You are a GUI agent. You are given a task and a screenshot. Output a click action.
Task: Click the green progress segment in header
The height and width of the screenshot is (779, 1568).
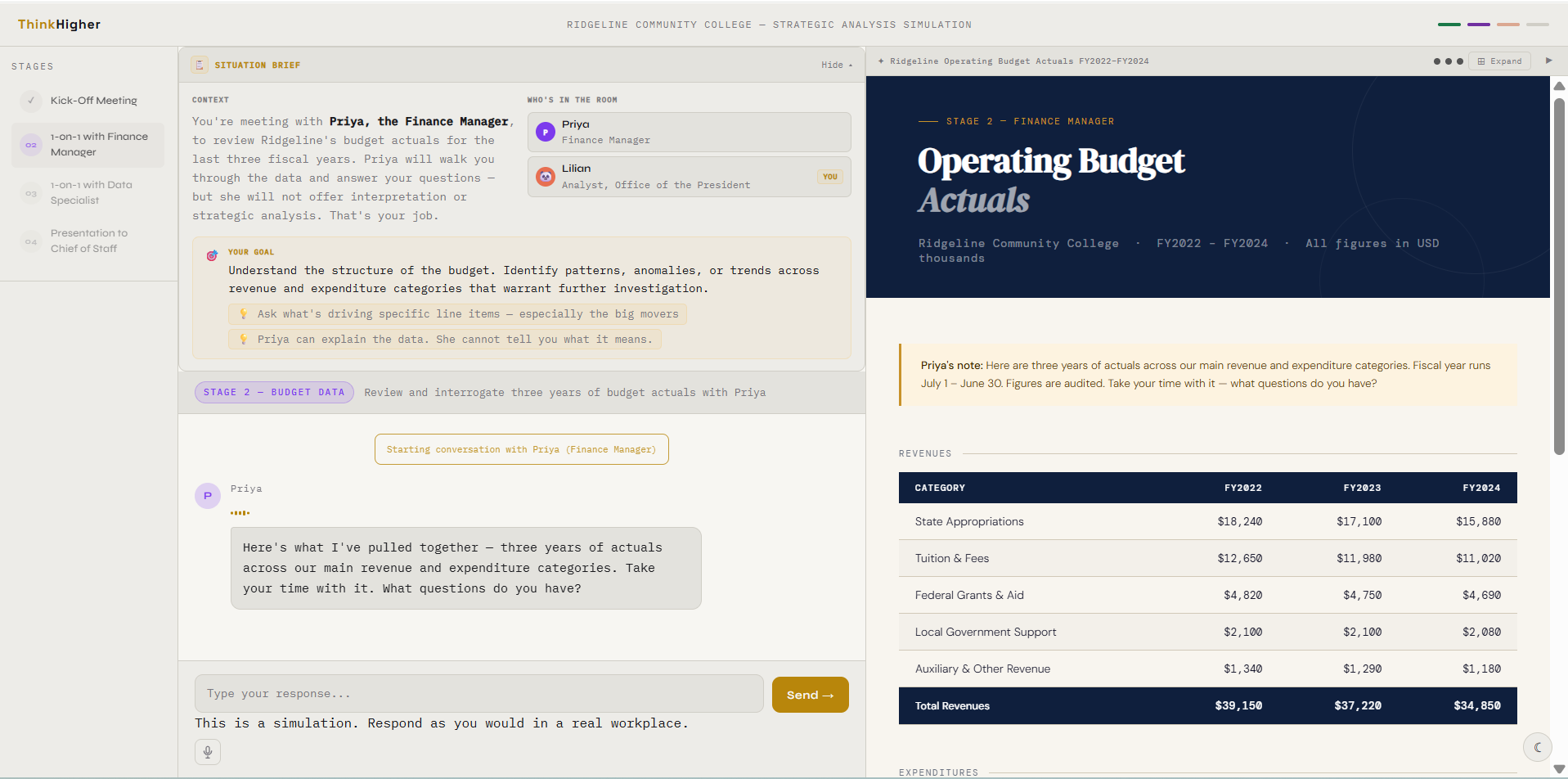tap(1449, 25)
